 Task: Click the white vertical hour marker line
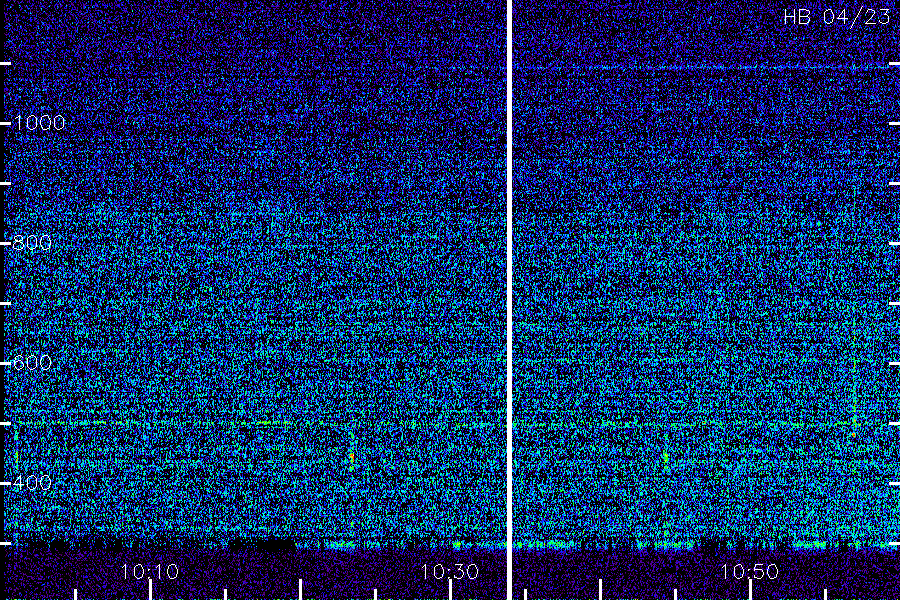coord(509,300)
